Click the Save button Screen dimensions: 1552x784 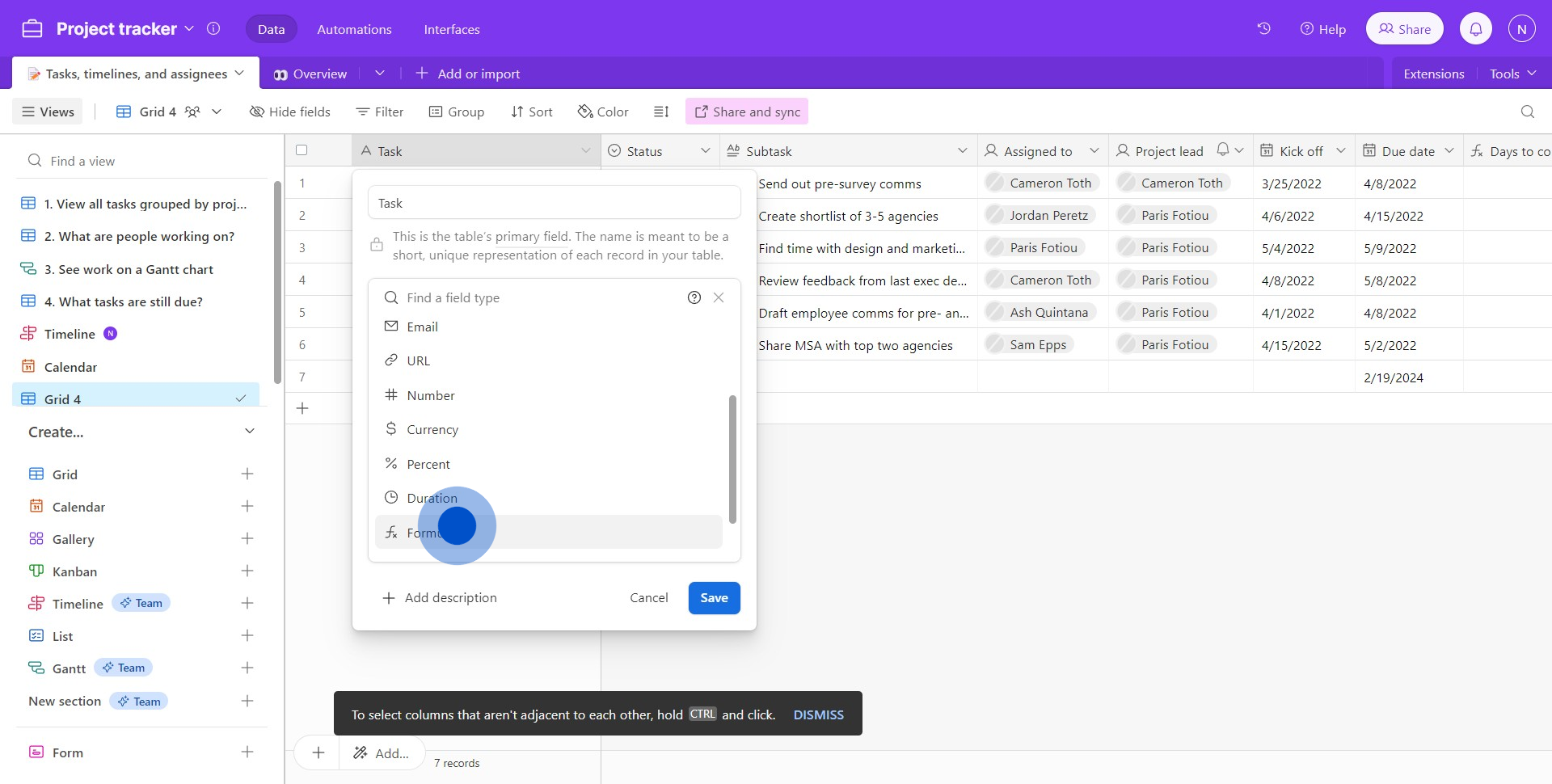tap(714, 598)
